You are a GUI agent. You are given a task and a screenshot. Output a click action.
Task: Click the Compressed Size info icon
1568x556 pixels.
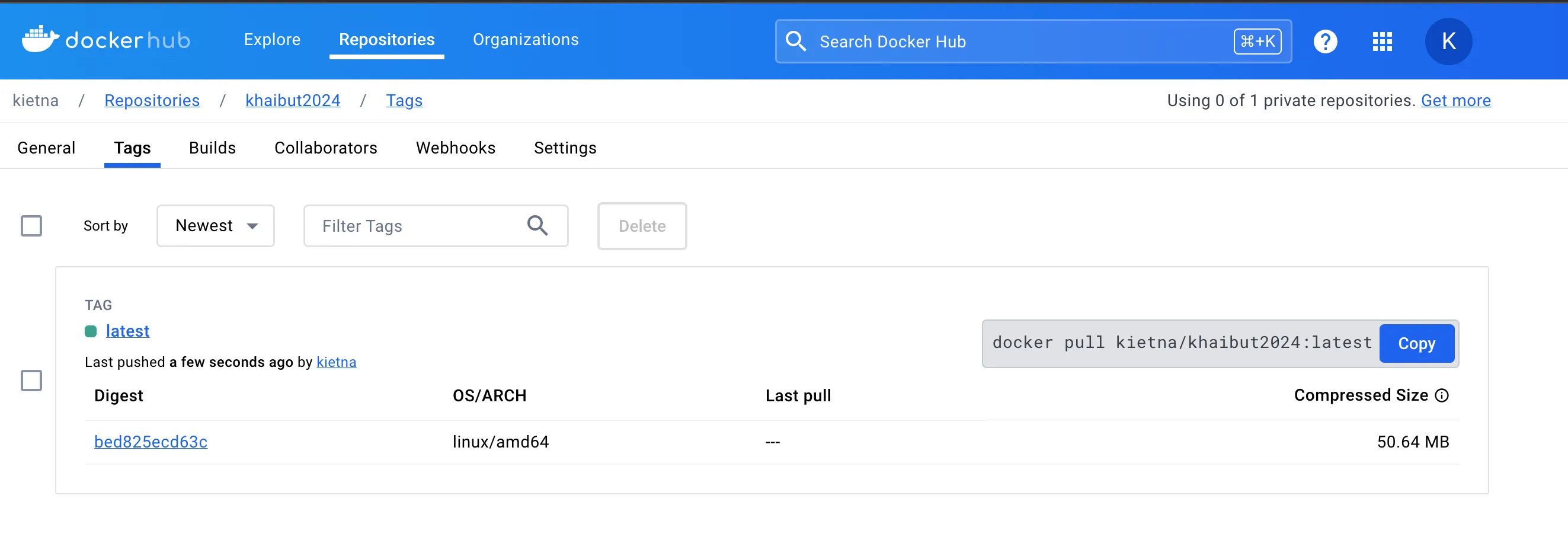pyautogui.click(x=1441, y=395)
